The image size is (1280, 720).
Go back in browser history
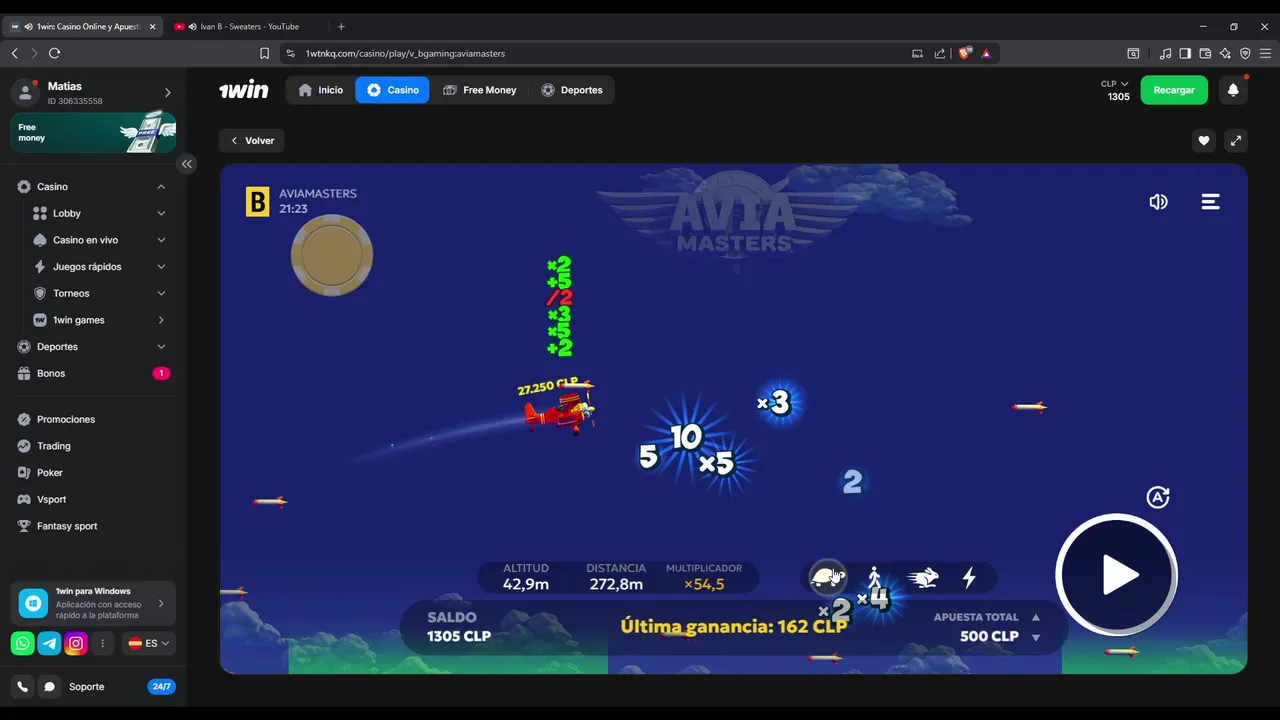point(15,53)
